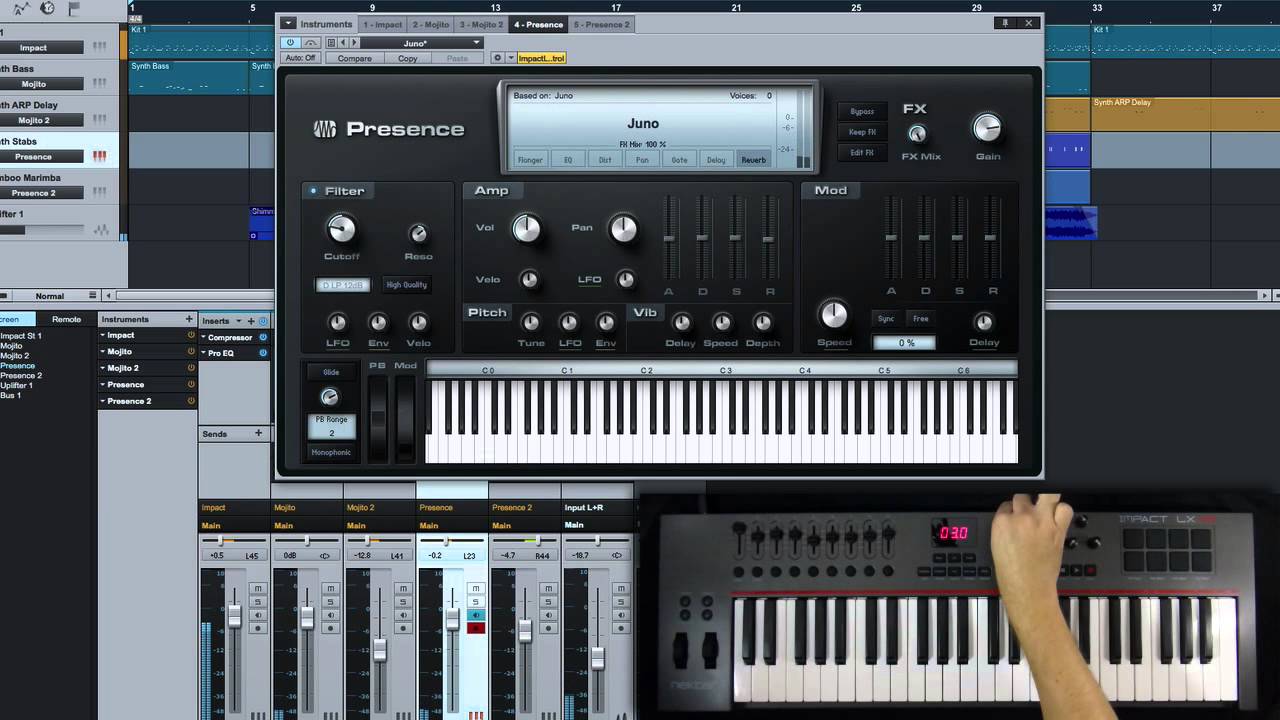This screenshot has height=720, width=1280.
Task: Open the Remote tab
Action: point(67,319)
